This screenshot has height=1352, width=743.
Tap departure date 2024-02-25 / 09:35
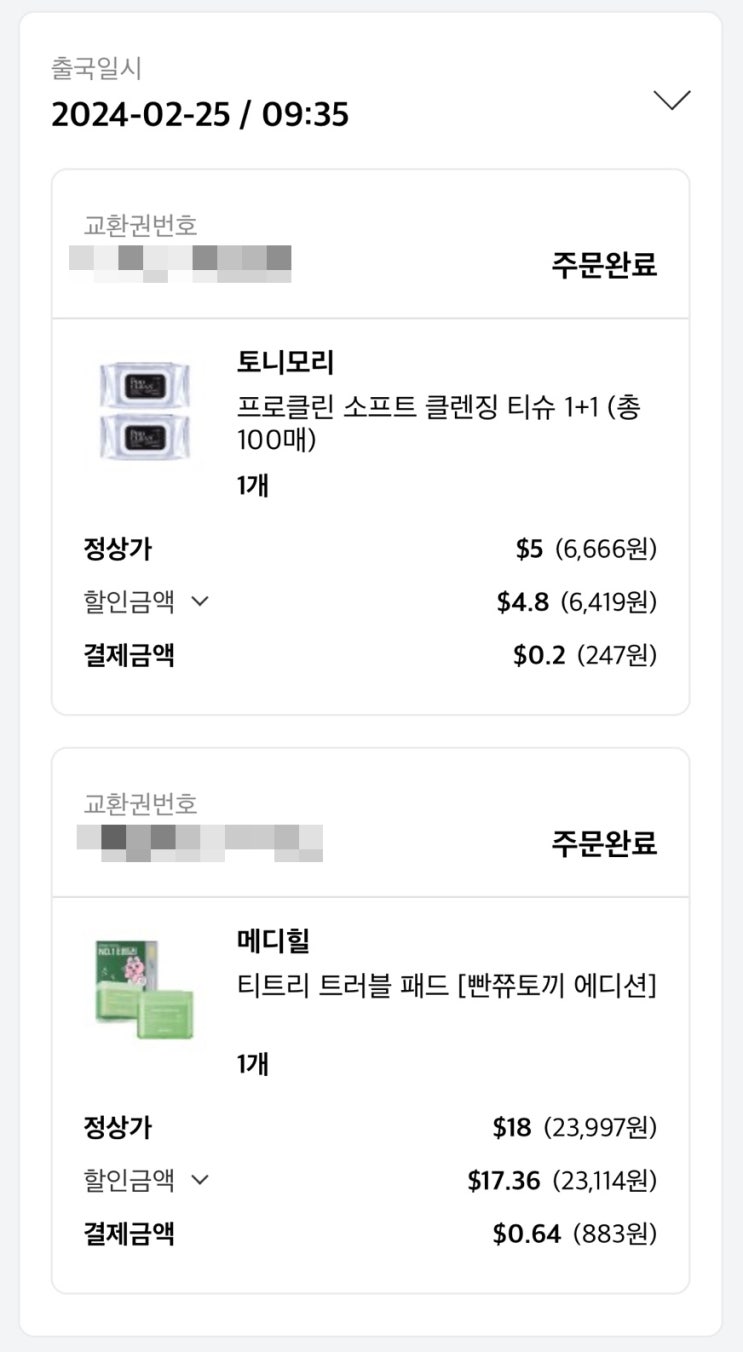[x=200, y=114]
